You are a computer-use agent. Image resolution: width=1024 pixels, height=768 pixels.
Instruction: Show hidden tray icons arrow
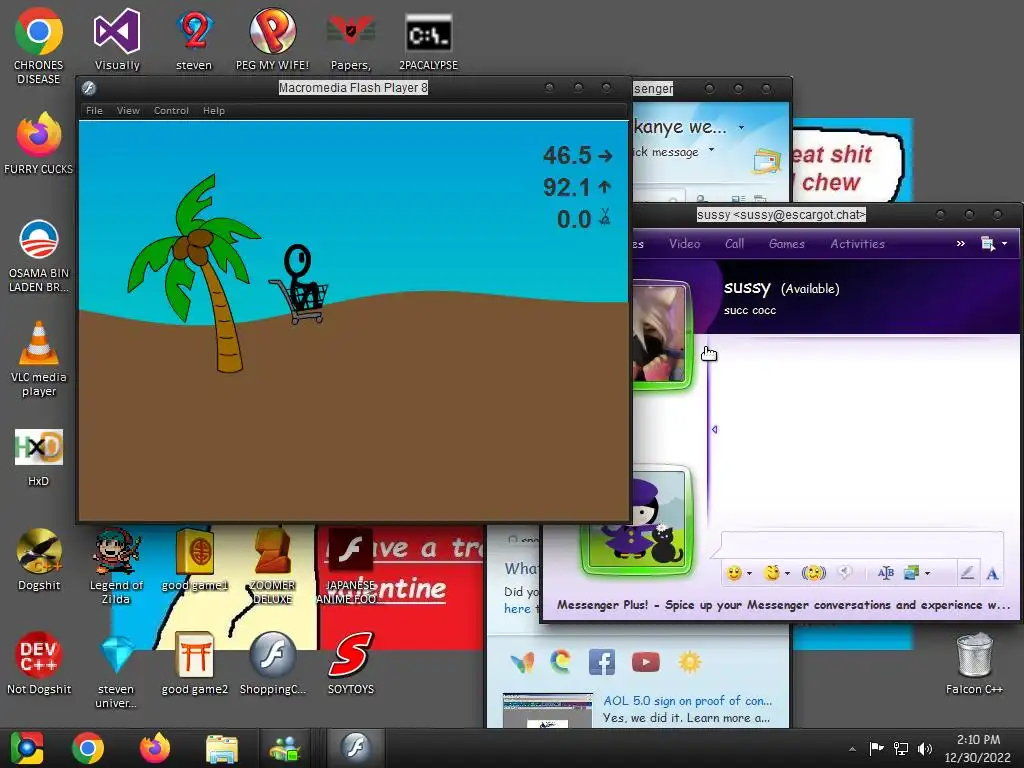pyautogui.click(x=852, y=749)
